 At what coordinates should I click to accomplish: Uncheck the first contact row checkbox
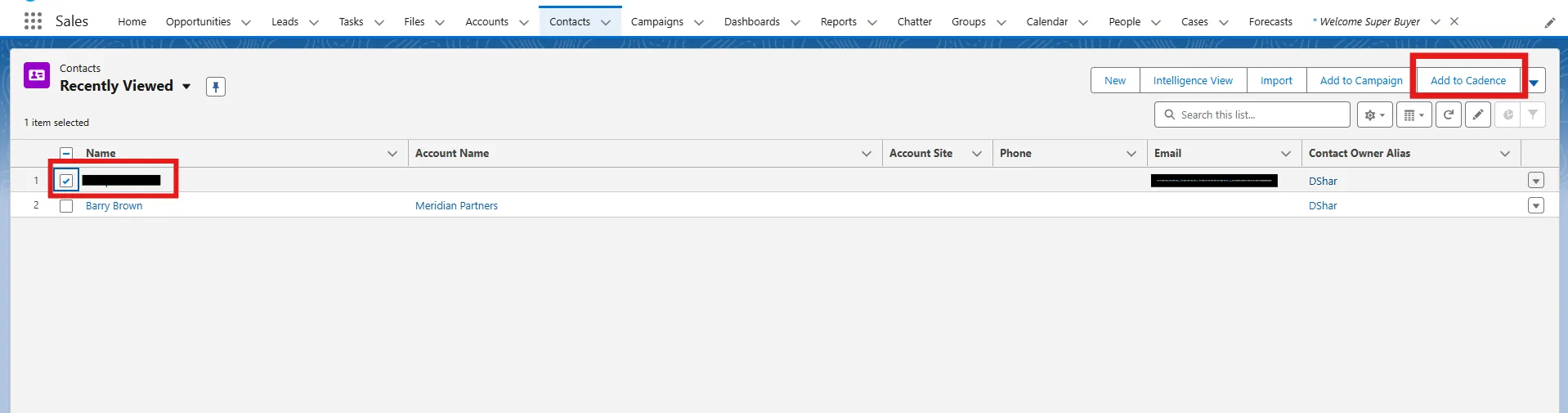tap(66, 181)
